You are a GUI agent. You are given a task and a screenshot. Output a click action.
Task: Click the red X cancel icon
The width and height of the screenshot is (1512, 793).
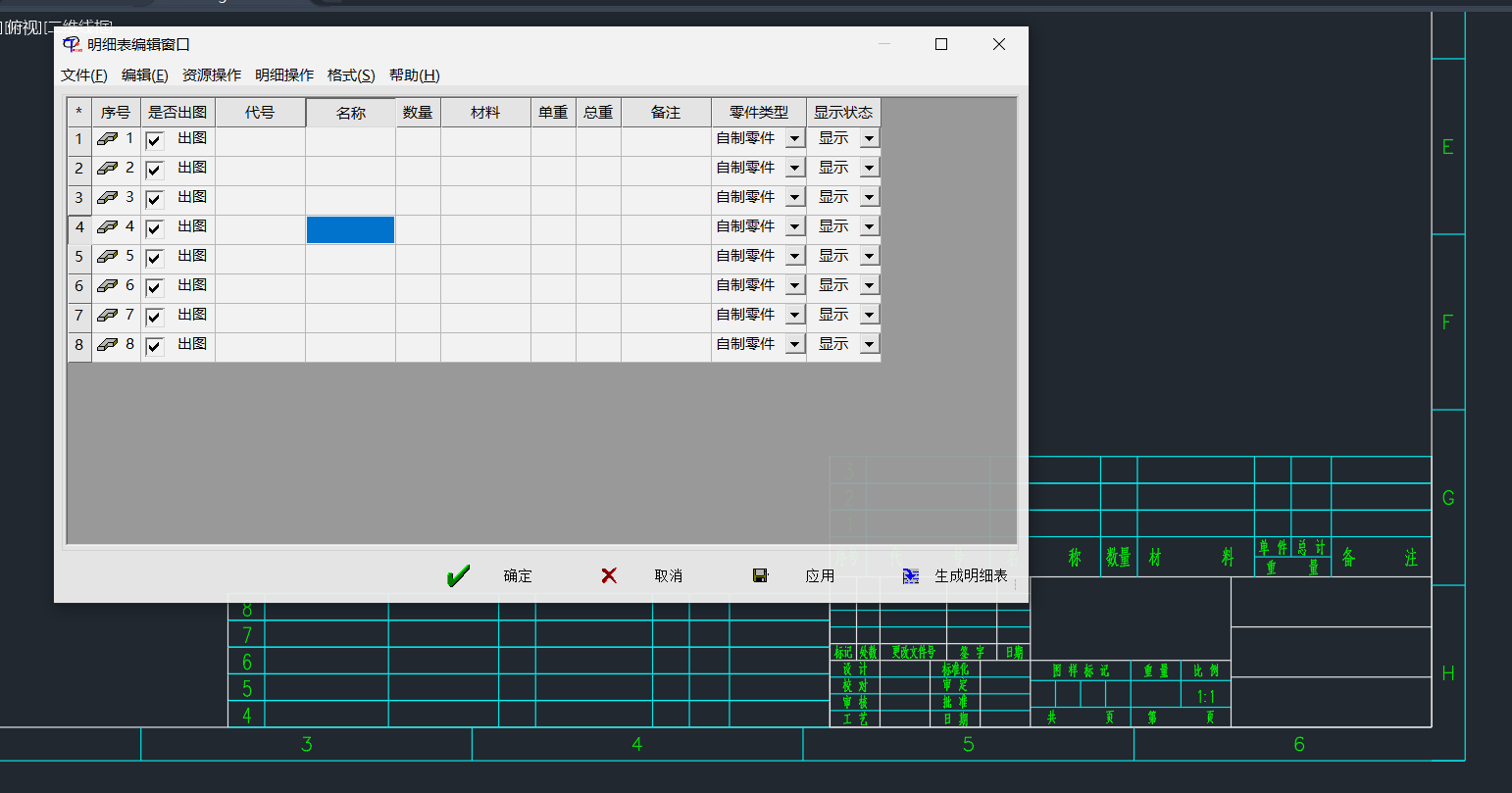(609, 576)
